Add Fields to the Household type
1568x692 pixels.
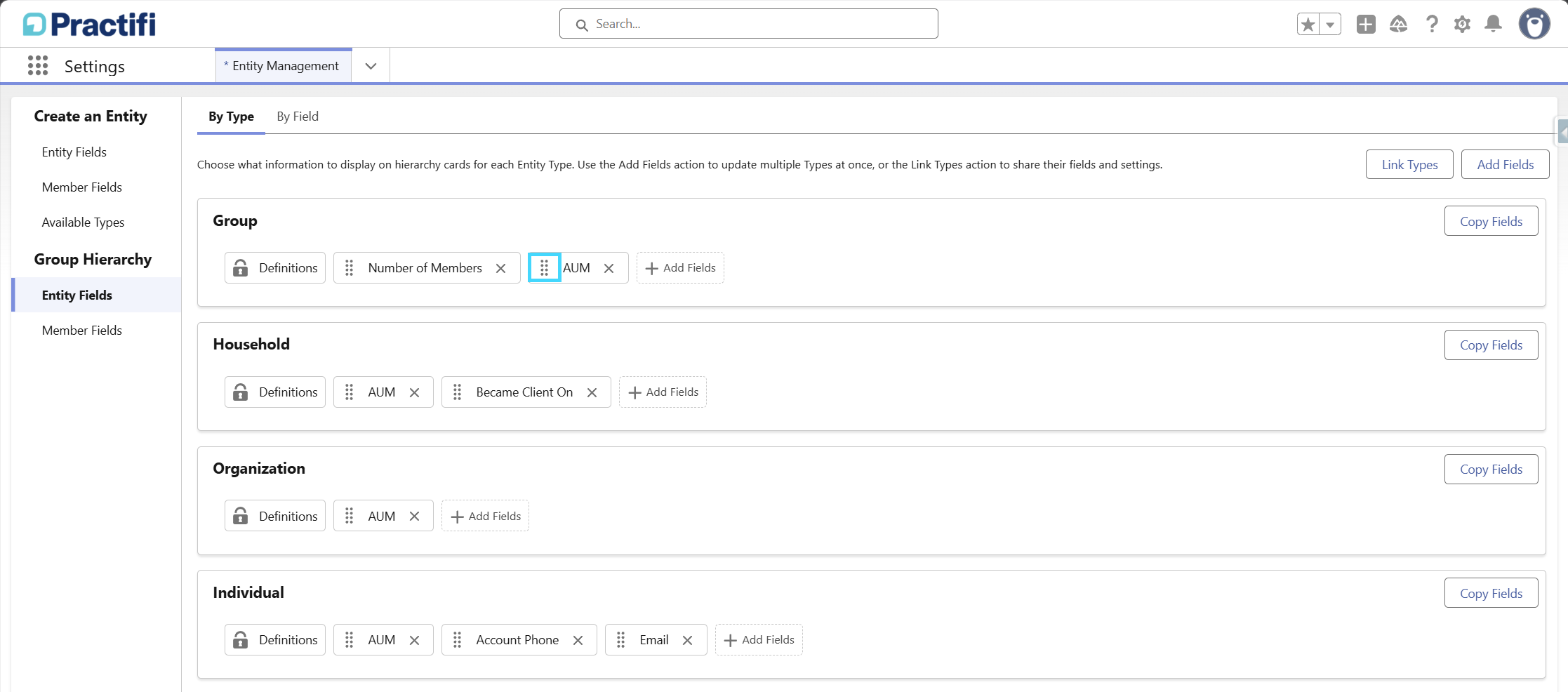coord(663,392)
